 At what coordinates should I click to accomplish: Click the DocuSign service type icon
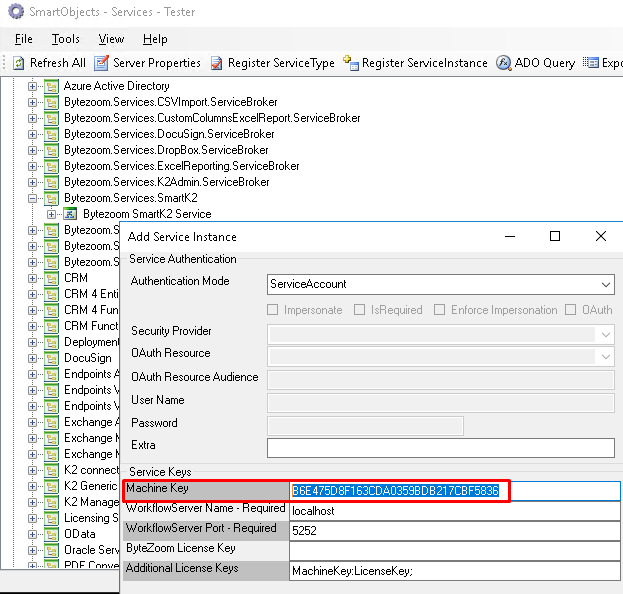coord(51,358)
